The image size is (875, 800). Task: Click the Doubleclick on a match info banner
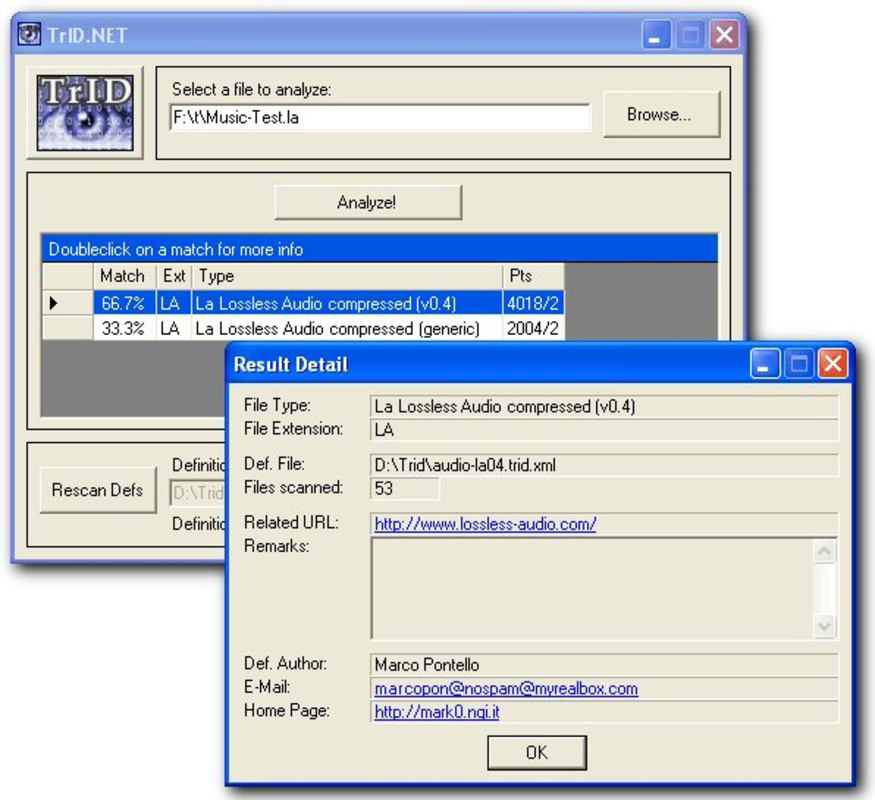click(379, 249)
